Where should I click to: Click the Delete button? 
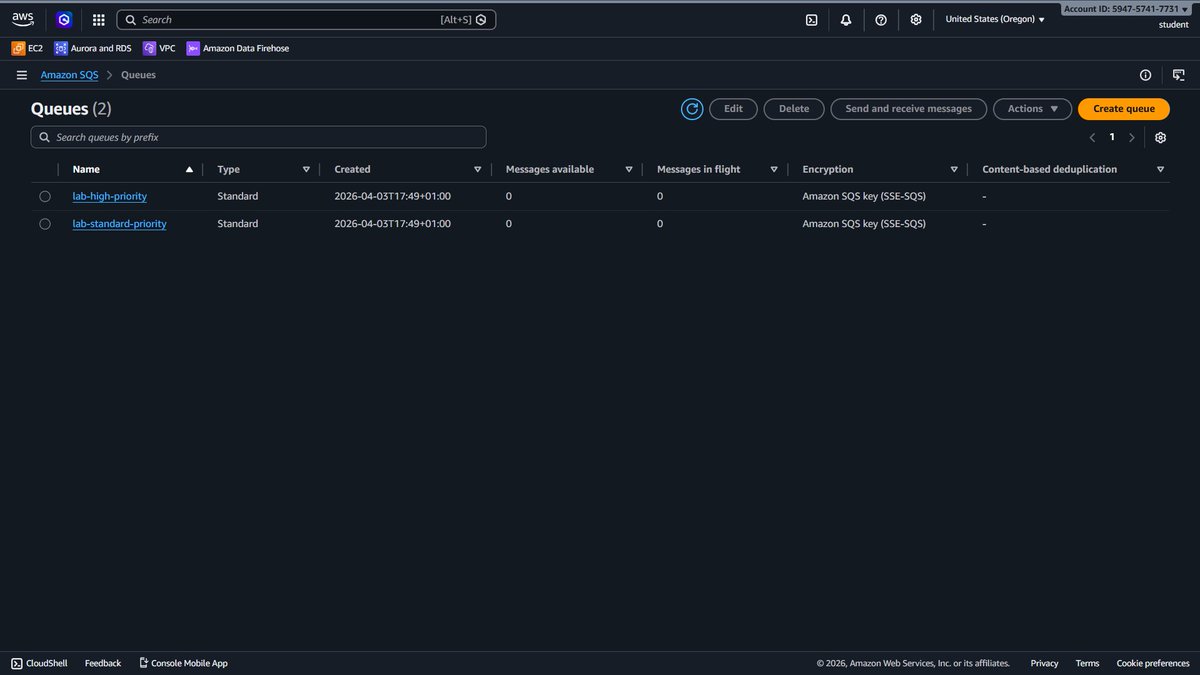(x=794, y=109)
